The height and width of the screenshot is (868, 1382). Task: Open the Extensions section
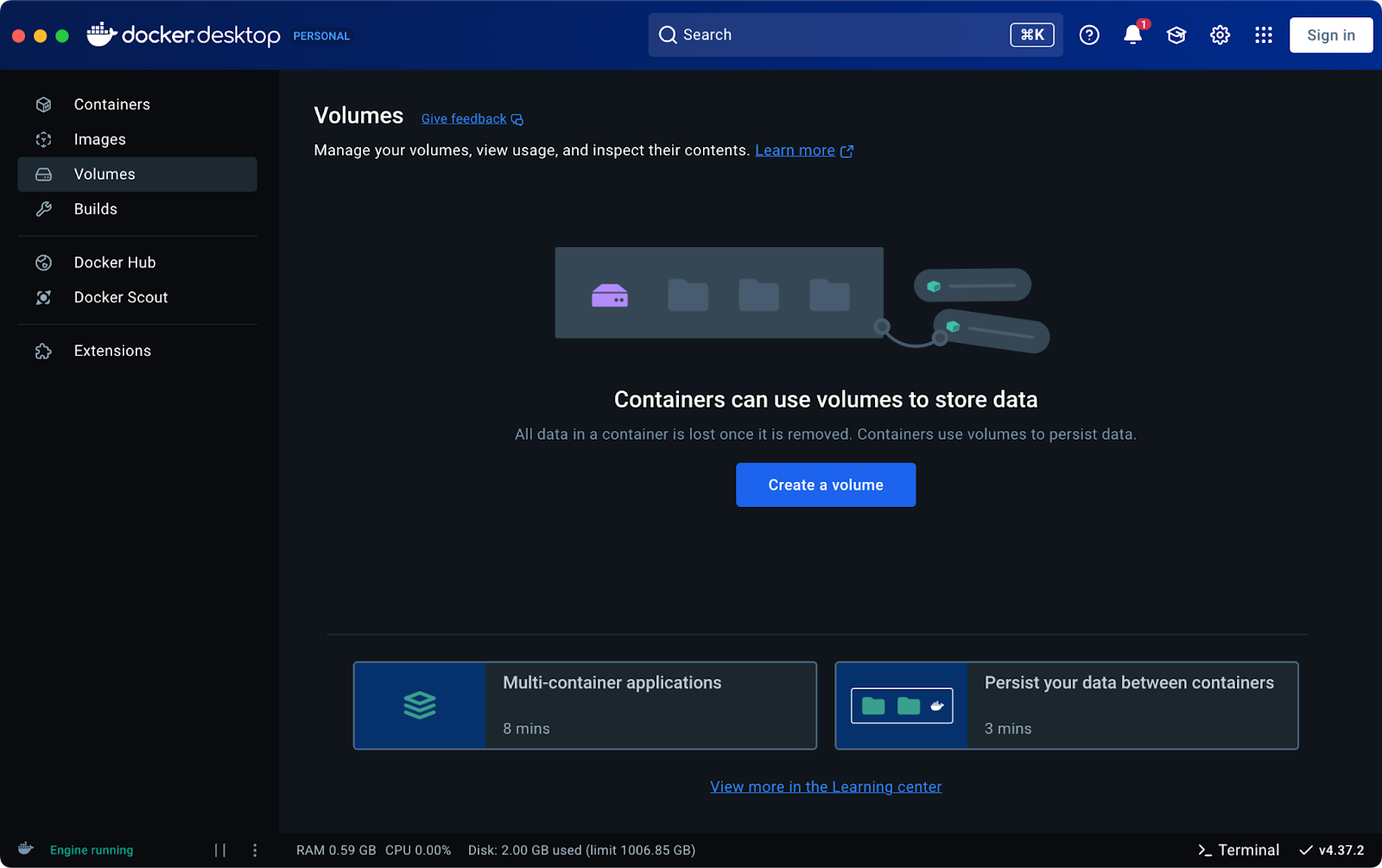pos(137,352)
